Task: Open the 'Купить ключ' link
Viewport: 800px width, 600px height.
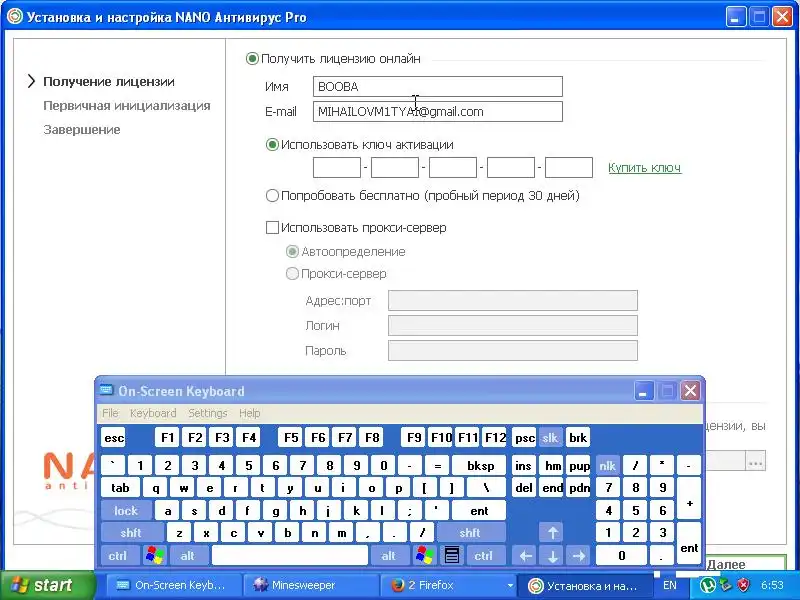Action: click(644, 167)
